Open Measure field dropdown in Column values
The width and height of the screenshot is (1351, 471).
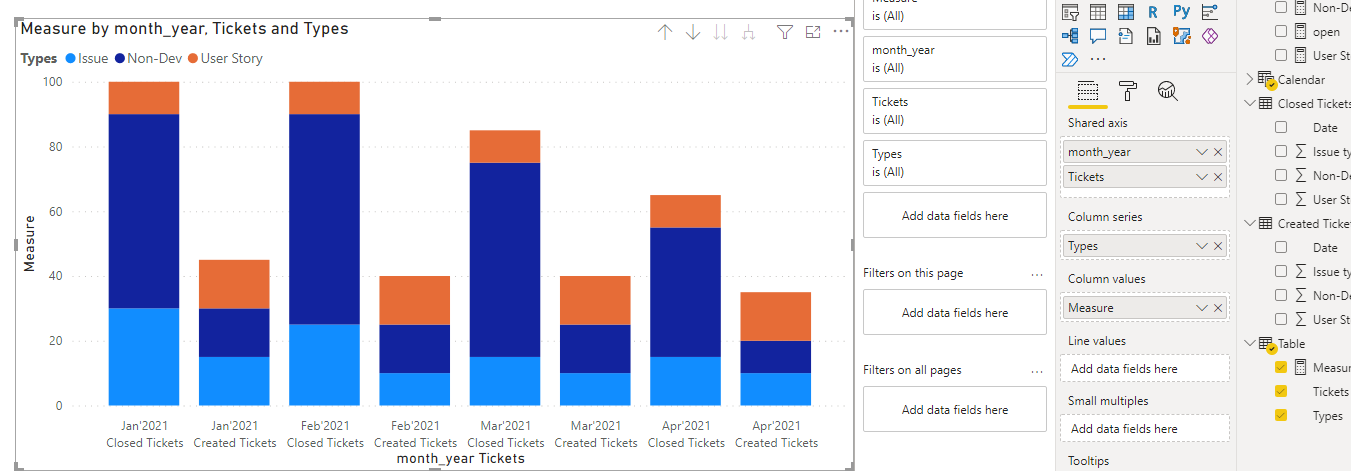click(x=1202, y=308)
